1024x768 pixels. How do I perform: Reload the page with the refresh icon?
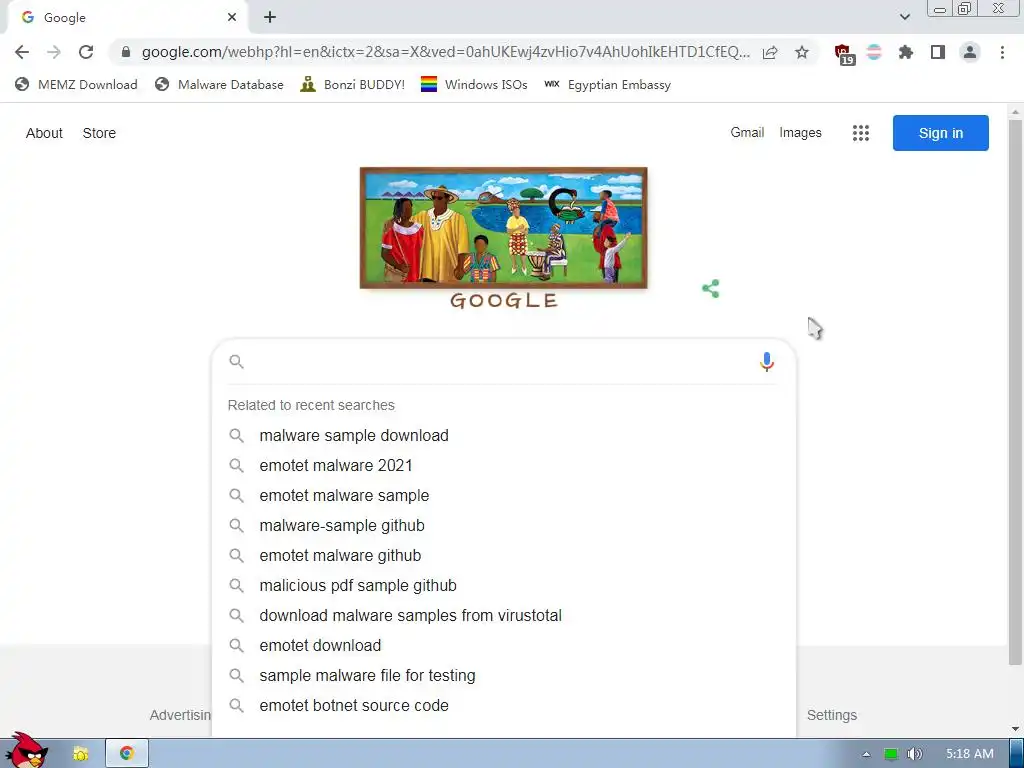[x=86, y=52]
